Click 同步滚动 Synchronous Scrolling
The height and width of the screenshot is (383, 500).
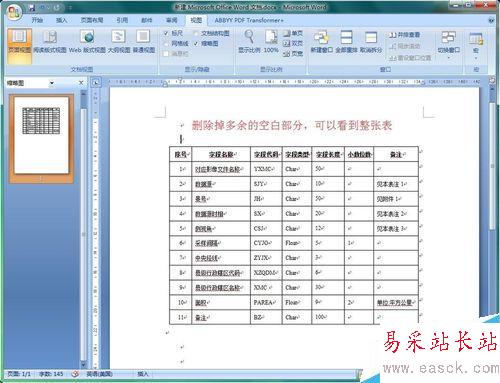pyautogui.click(x=404, y=46)
